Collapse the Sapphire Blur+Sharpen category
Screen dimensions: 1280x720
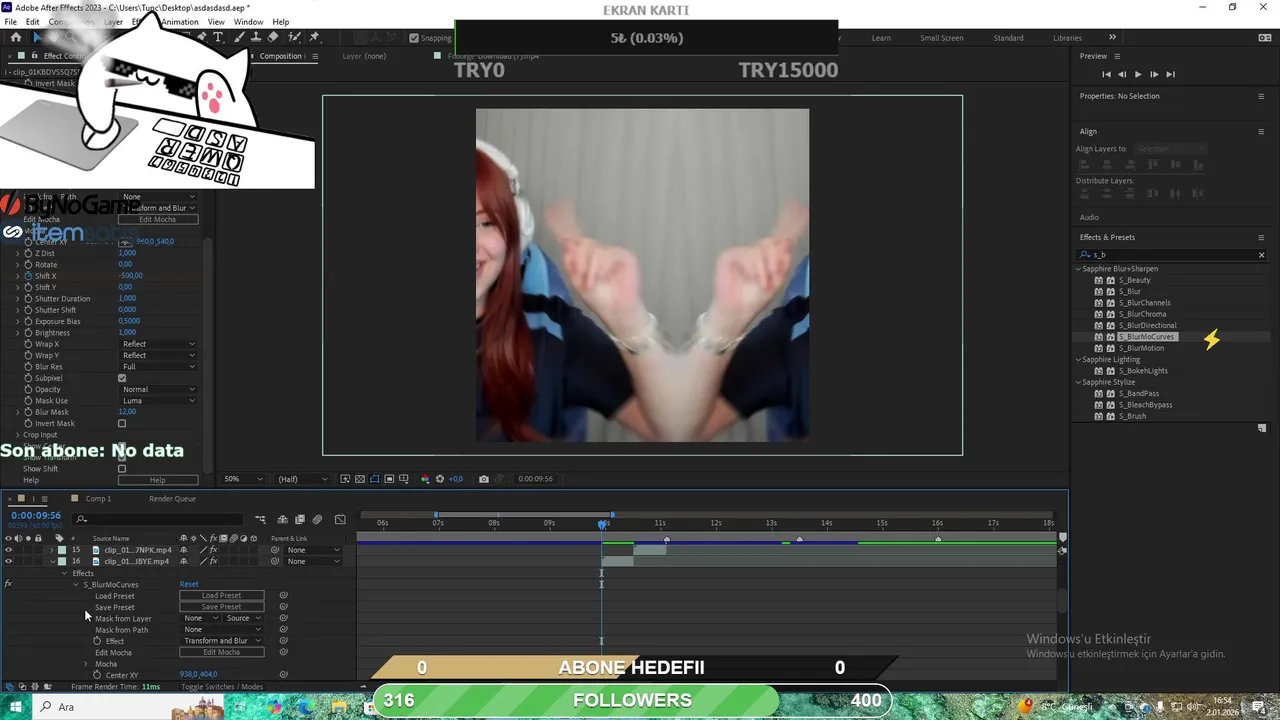(x=1079, y=269)
